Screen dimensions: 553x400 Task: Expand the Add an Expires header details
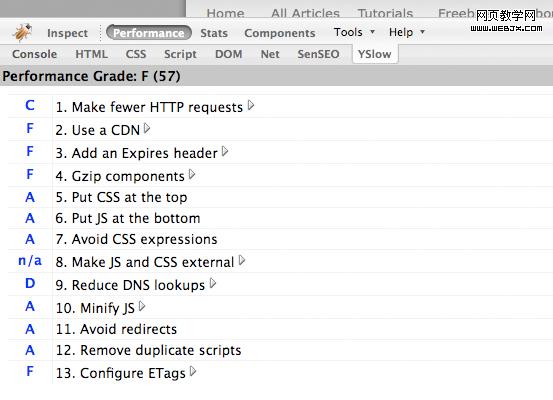pos(225,152)
